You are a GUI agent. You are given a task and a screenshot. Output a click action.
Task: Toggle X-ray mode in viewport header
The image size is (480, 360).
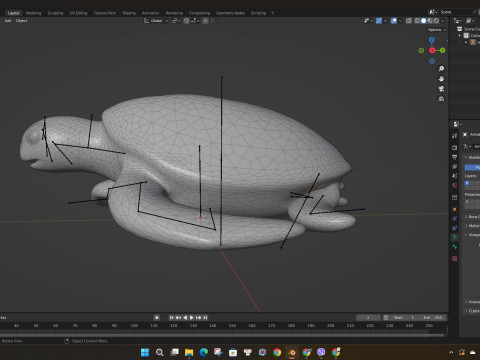409,21
